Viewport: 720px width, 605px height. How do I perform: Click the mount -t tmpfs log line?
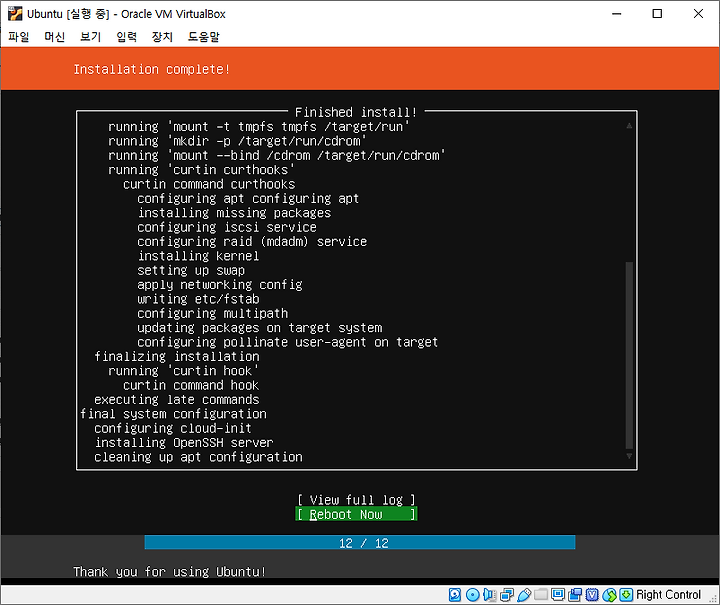pos(259,127)
